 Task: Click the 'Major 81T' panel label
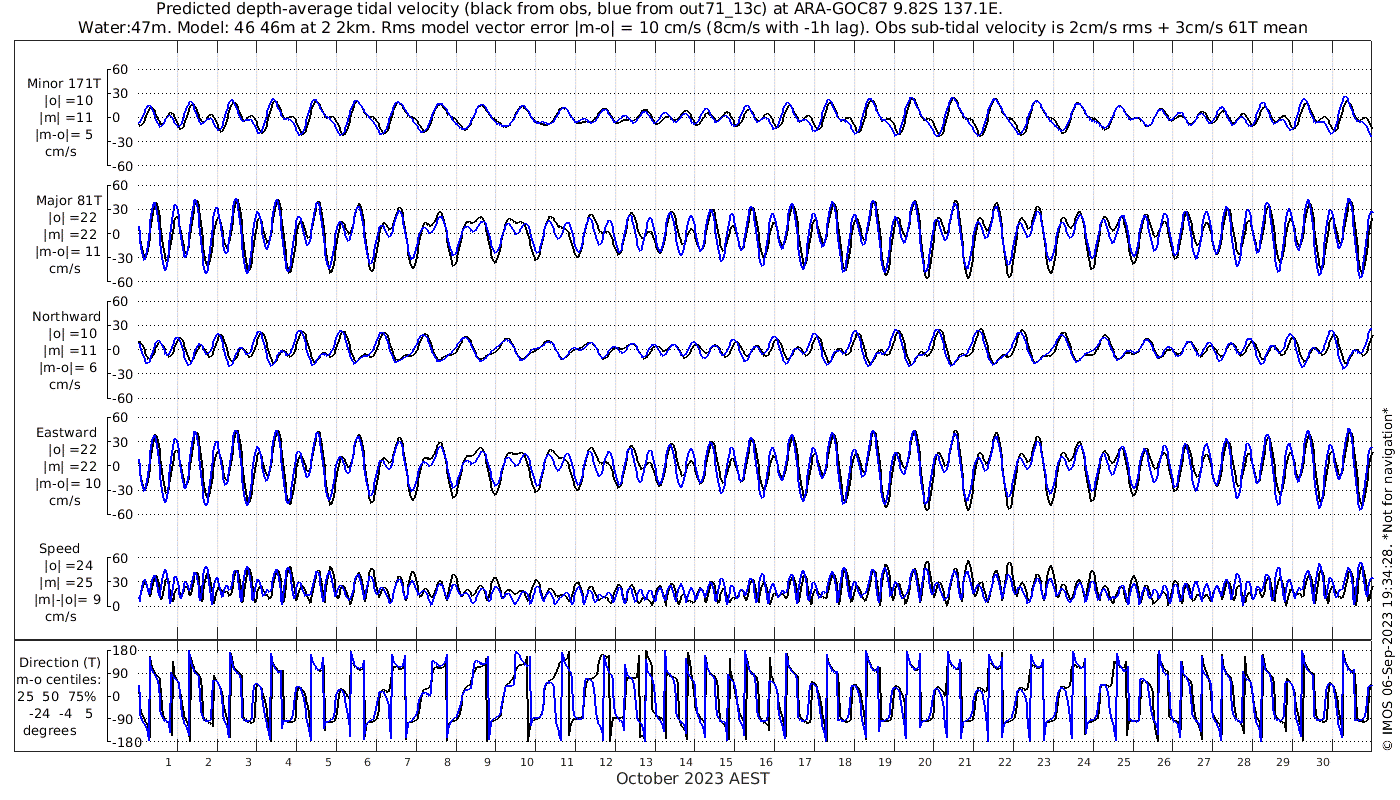(67, 200)
